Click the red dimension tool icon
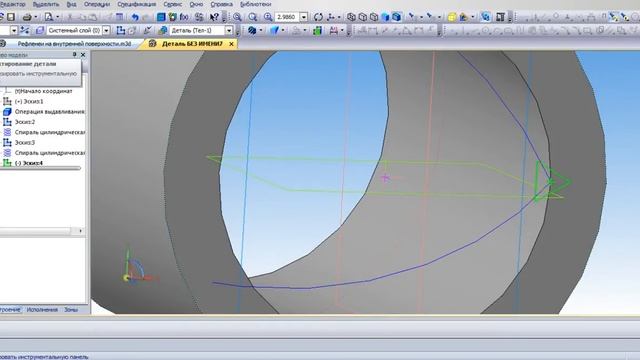Viewport: 640px width, 360px height. coord(334,30)
